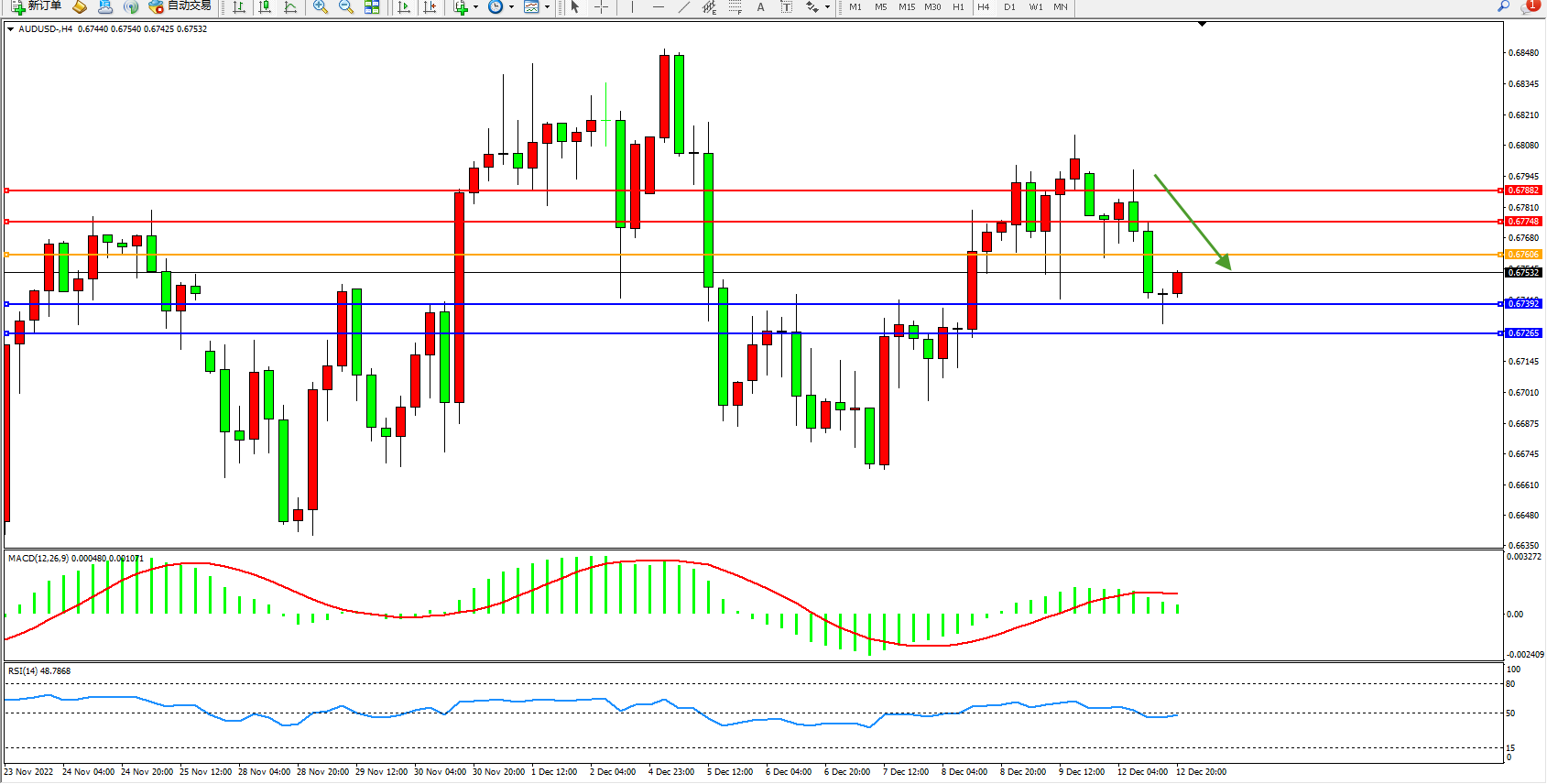1547x784 pixels.
Task: Select the text label A tool
Action: click(760, 7)
